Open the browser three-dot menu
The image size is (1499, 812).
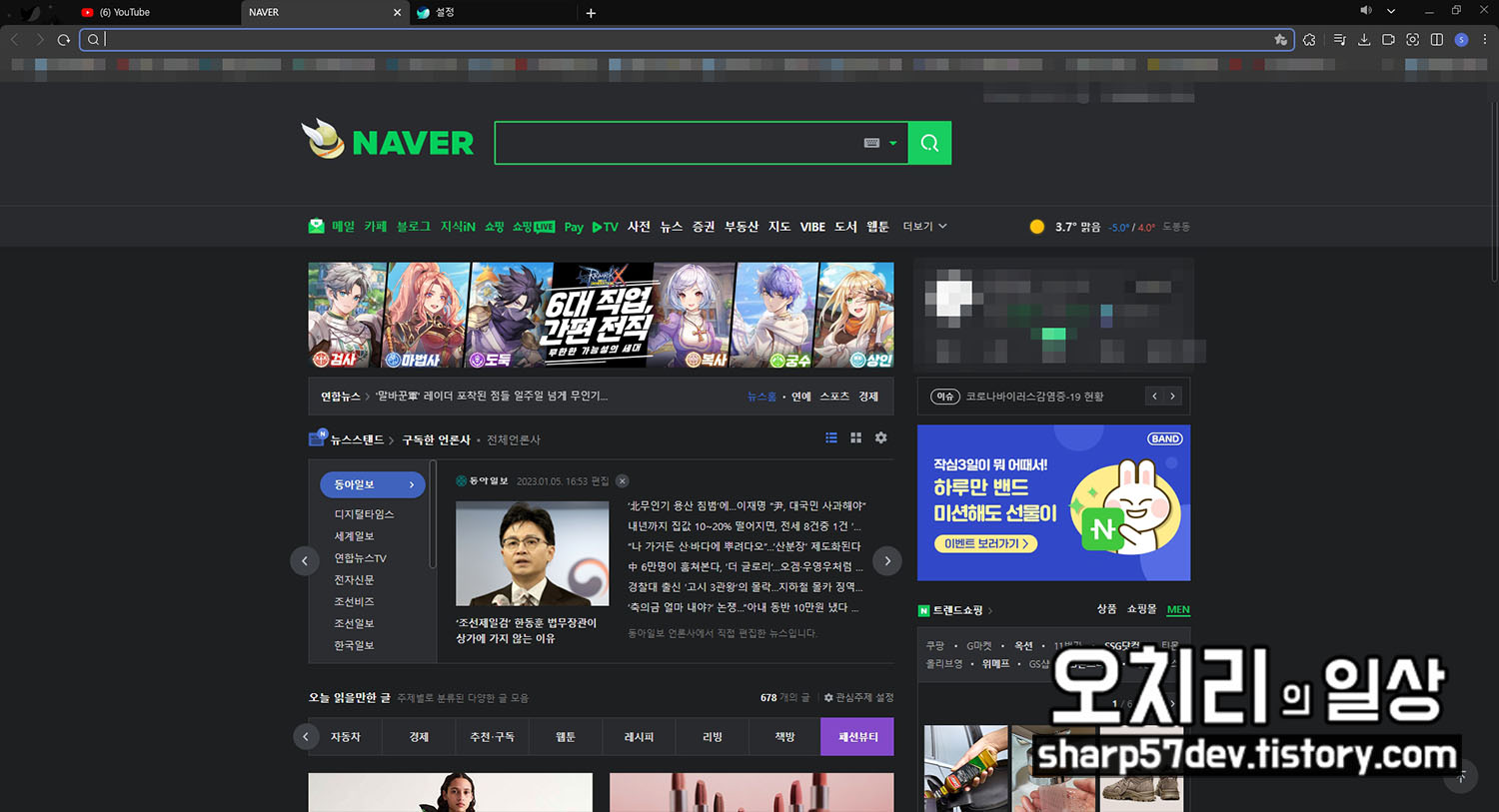[x=1485, y=40]
